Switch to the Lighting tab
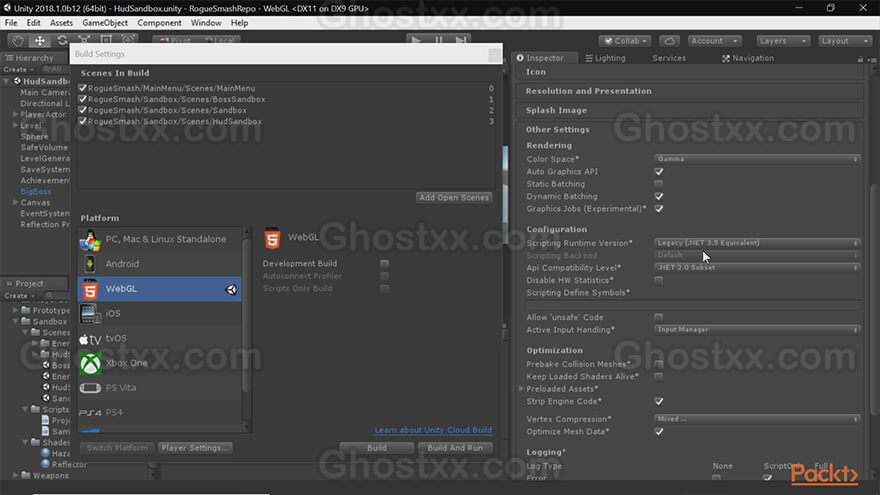 point(606,58)
